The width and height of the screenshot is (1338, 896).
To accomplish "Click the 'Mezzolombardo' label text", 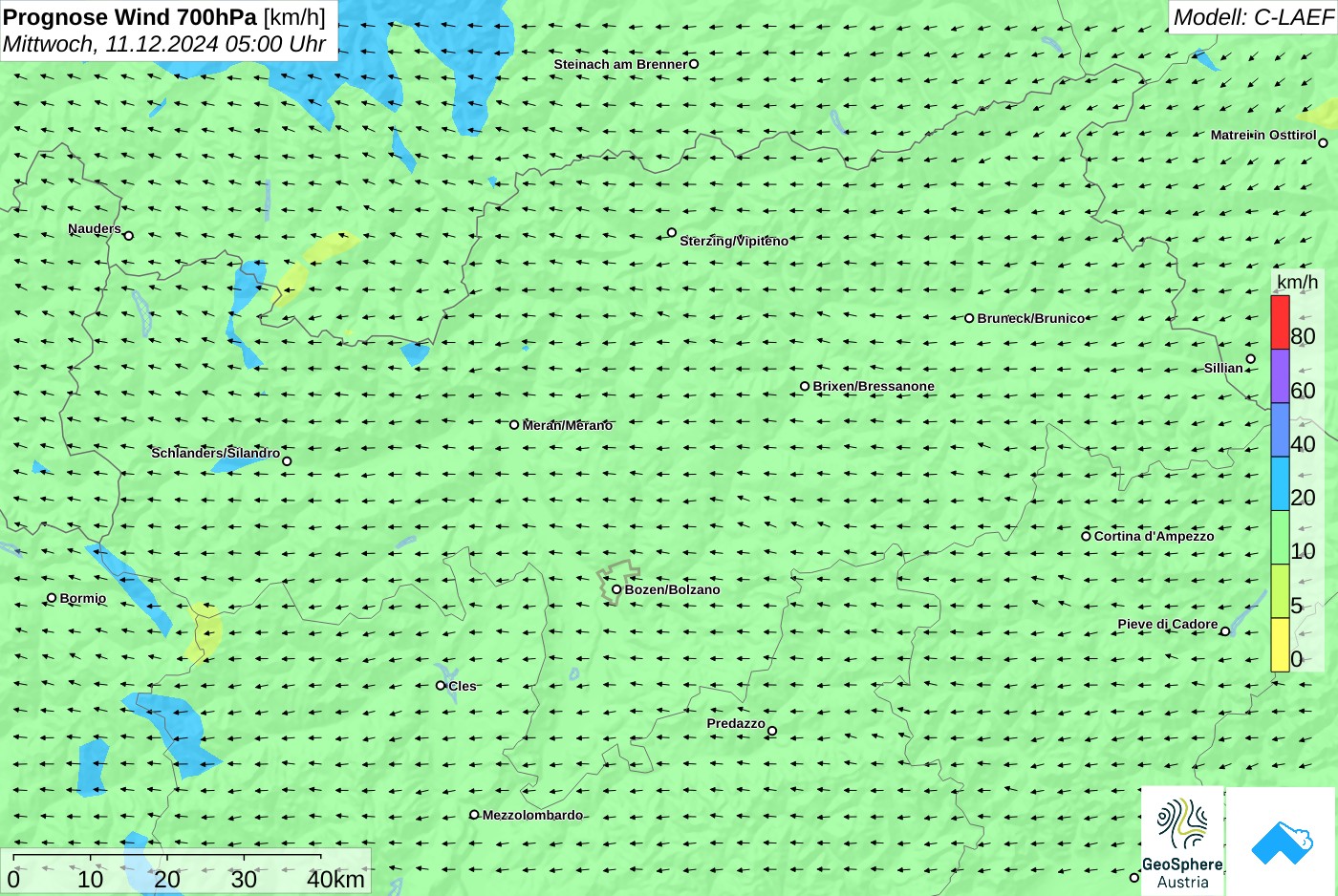I will pos(532,815).
